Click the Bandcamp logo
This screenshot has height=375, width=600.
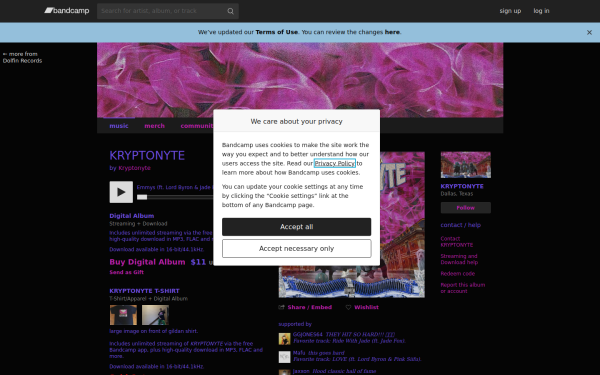[x=67, y=11]
